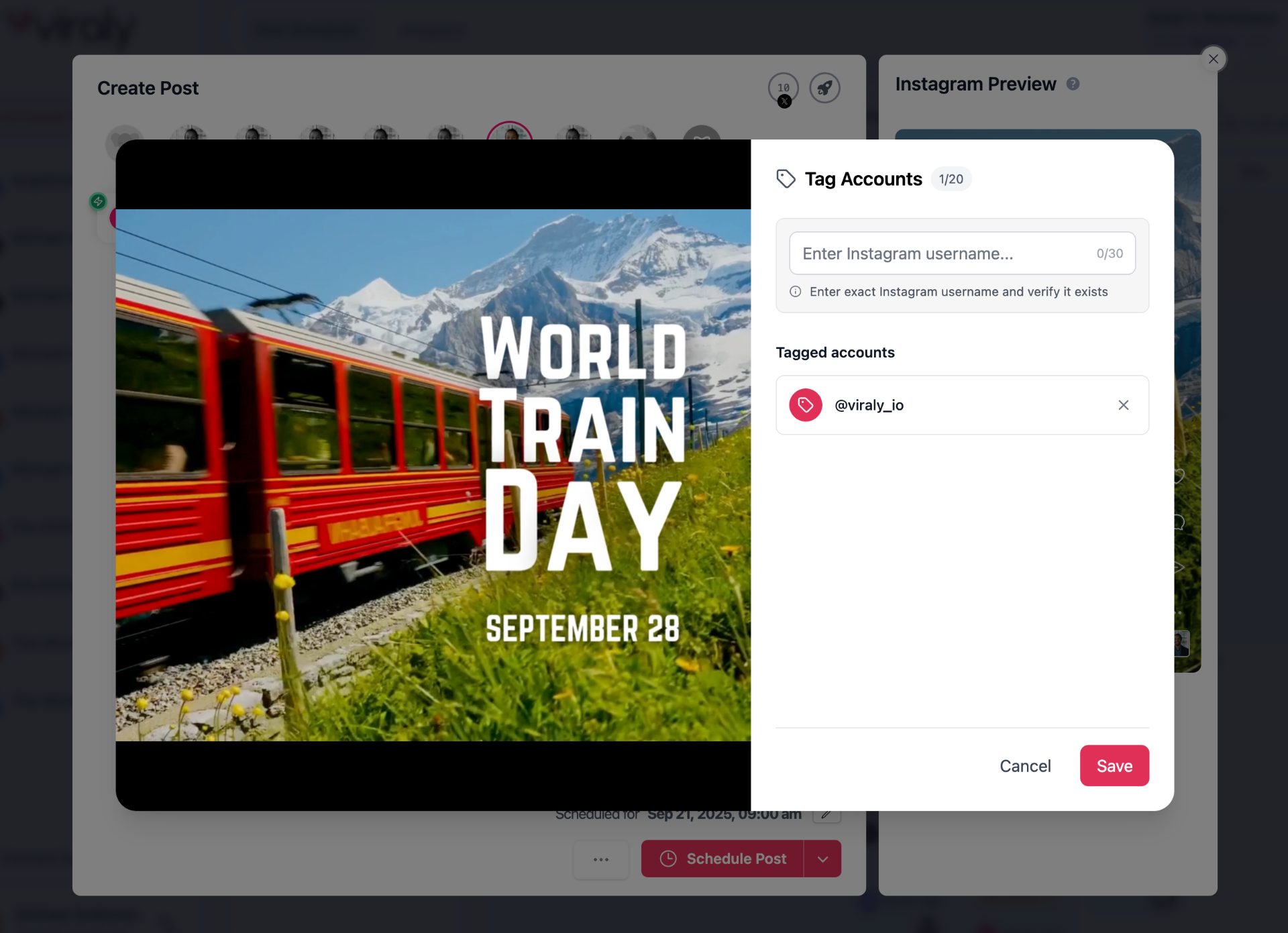Click the @viraly_io username text

click(869, 405)
